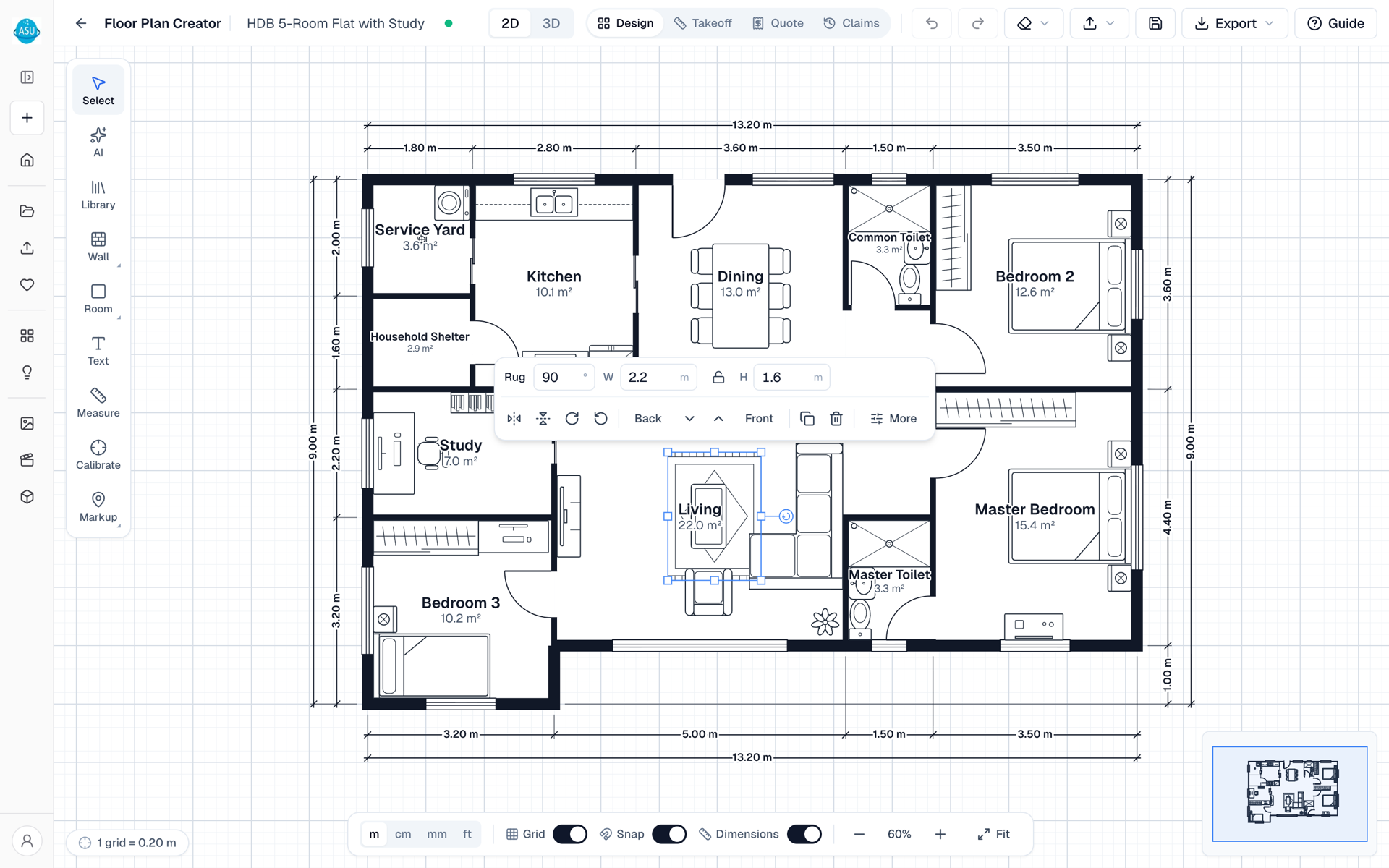This screenshot has height=868, width=1389.
Task: Open the Library tool
Action: (x=98, y=194)
